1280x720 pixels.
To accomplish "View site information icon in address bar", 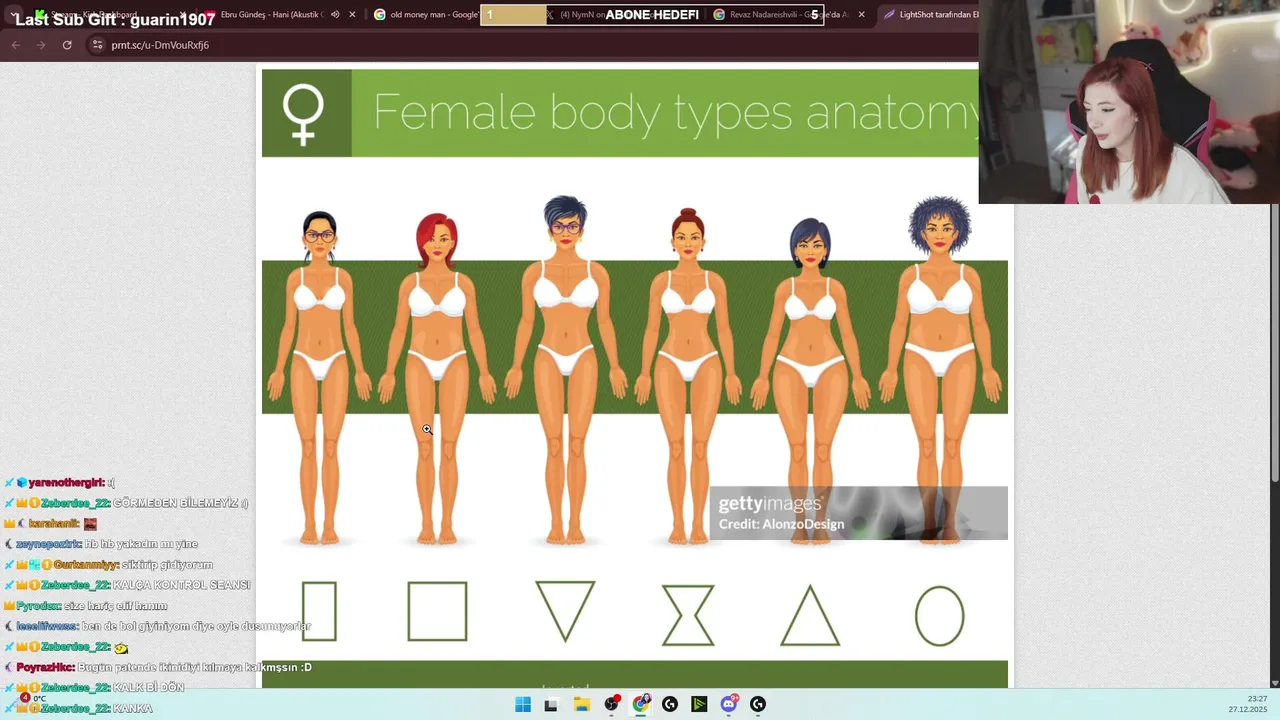I will tap(97, 45).
